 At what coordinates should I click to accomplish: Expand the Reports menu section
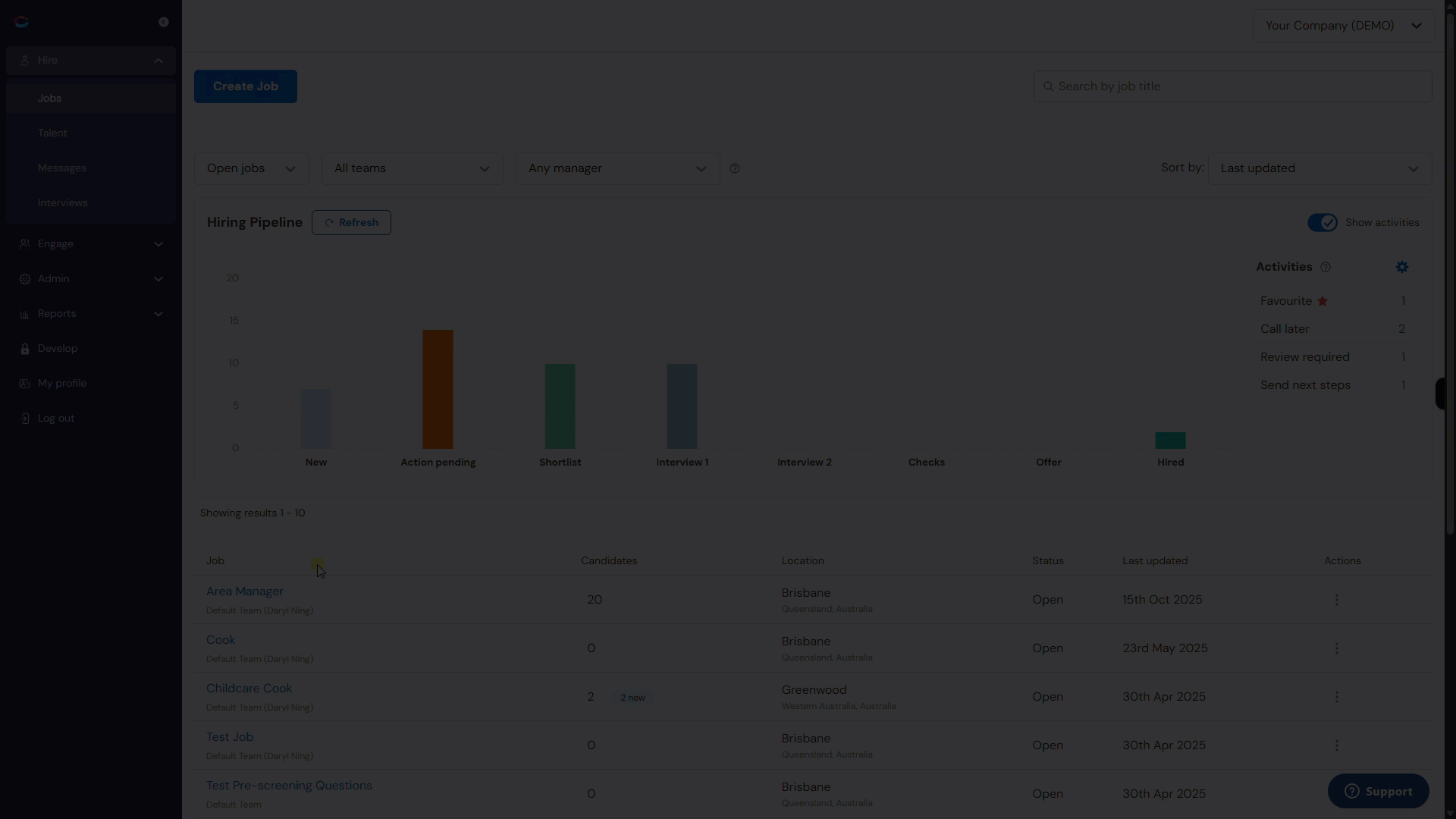click(158, 314)
